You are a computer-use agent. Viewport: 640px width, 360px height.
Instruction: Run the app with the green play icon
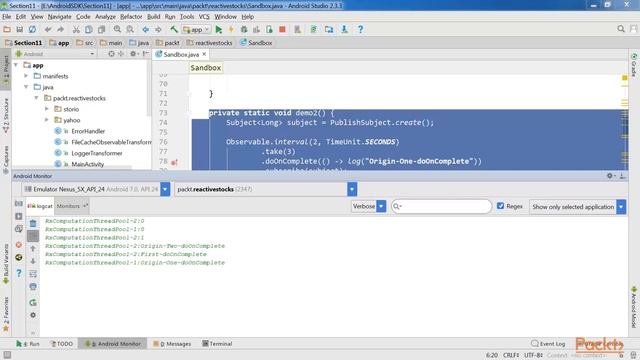coord(219,29)
